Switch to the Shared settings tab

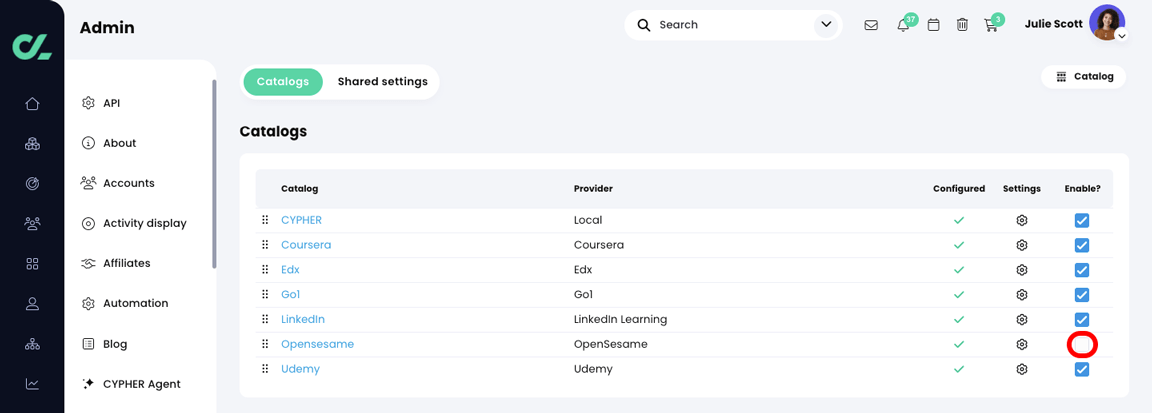(x=382, y=82)
